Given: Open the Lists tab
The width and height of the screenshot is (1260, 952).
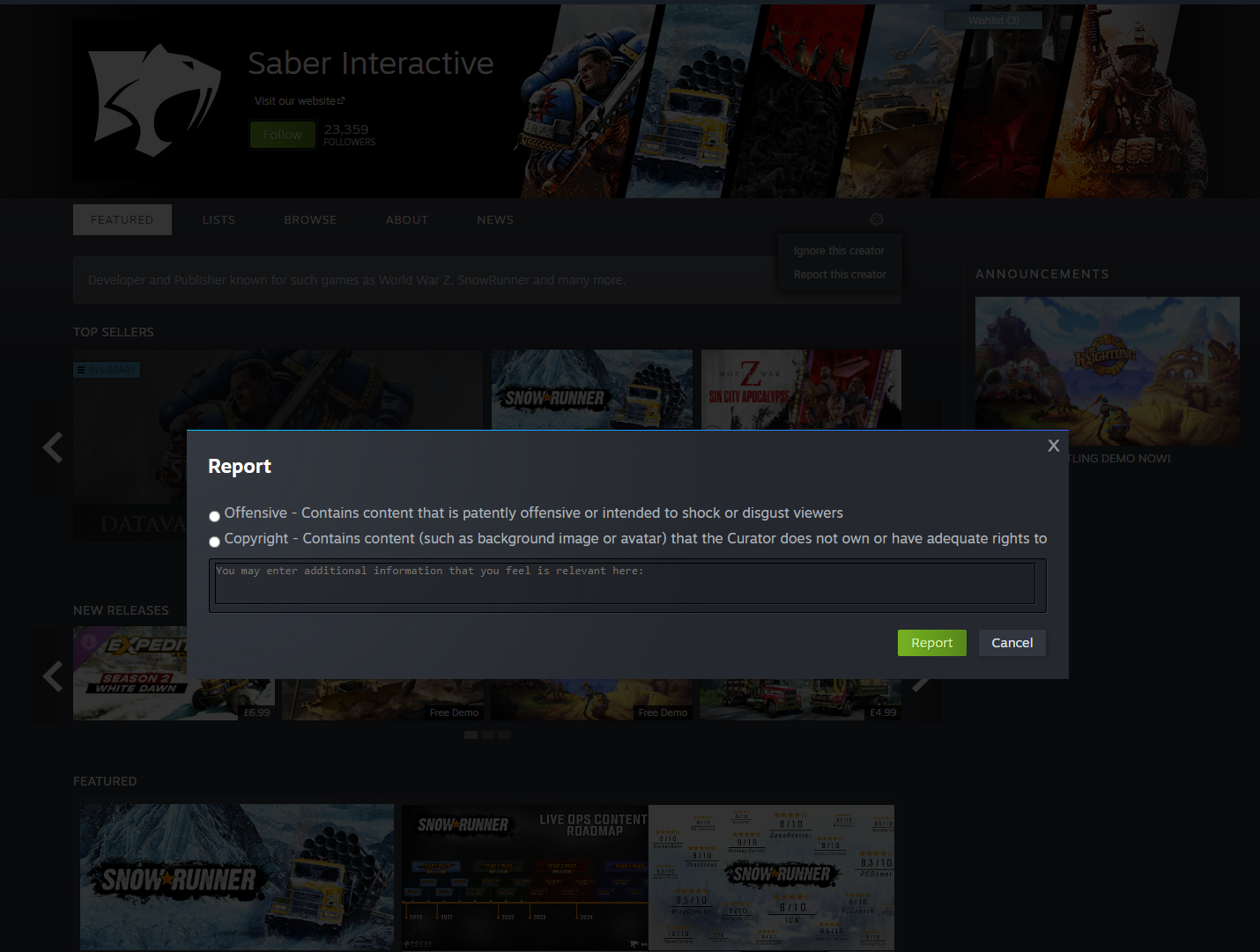Looking at the screenshot, I should point(219,220).
